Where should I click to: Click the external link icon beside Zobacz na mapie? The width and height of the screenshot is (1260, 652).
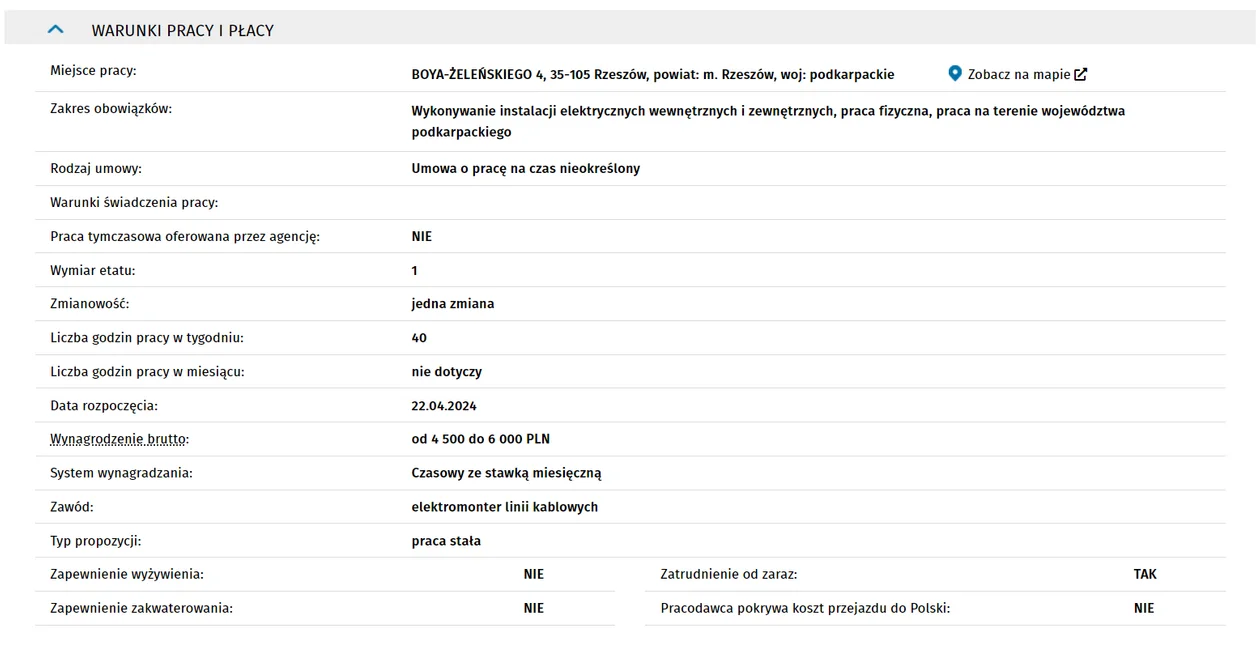(1081, 74)
